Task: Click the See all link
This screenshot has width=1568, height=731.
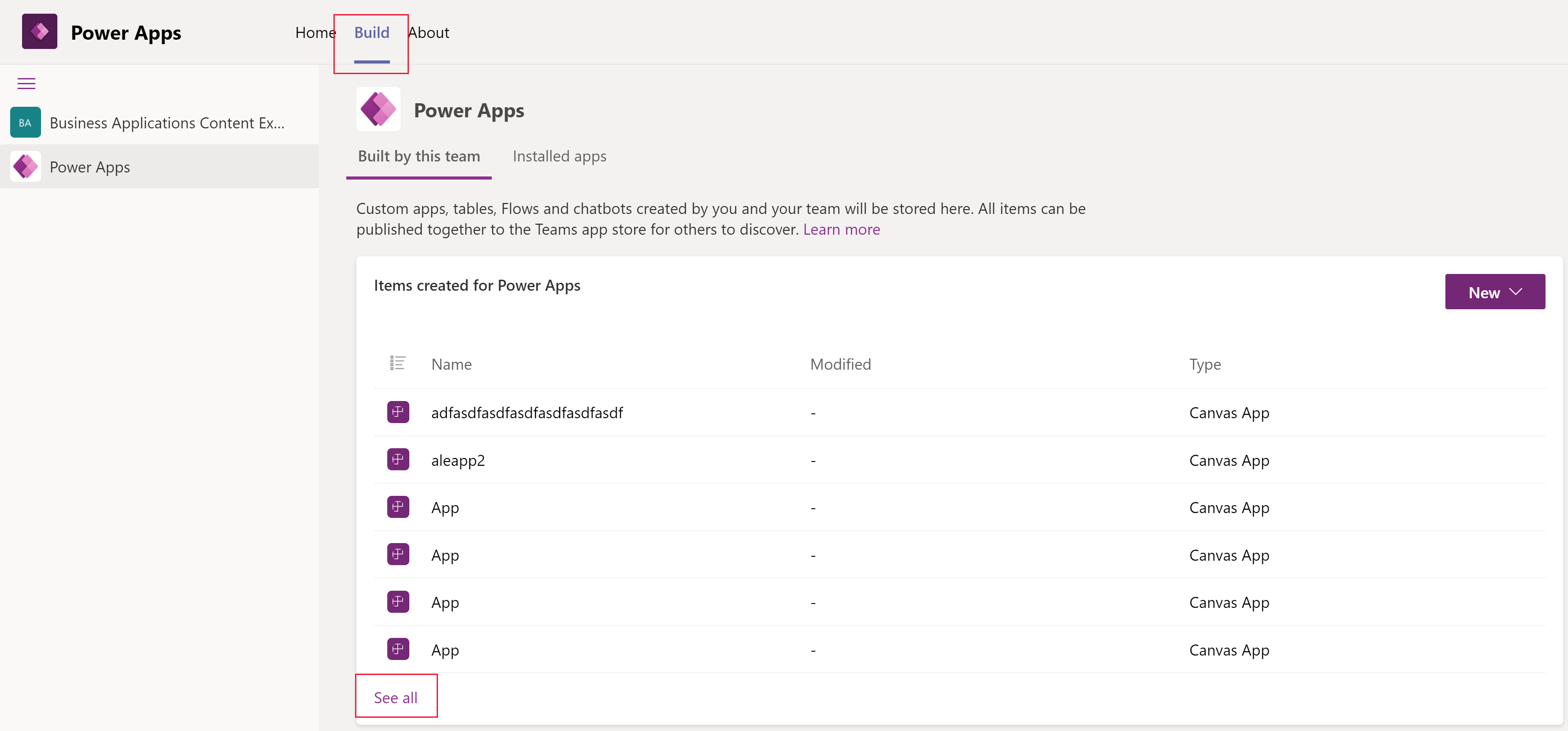Action: click(396, 697)
